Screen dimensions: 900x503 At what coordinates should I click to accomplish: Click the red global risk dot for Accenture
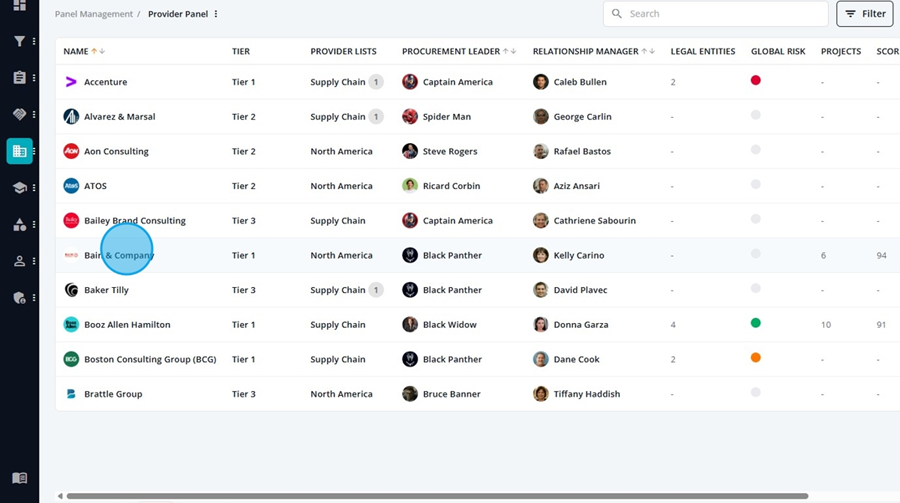coord(755,80)
